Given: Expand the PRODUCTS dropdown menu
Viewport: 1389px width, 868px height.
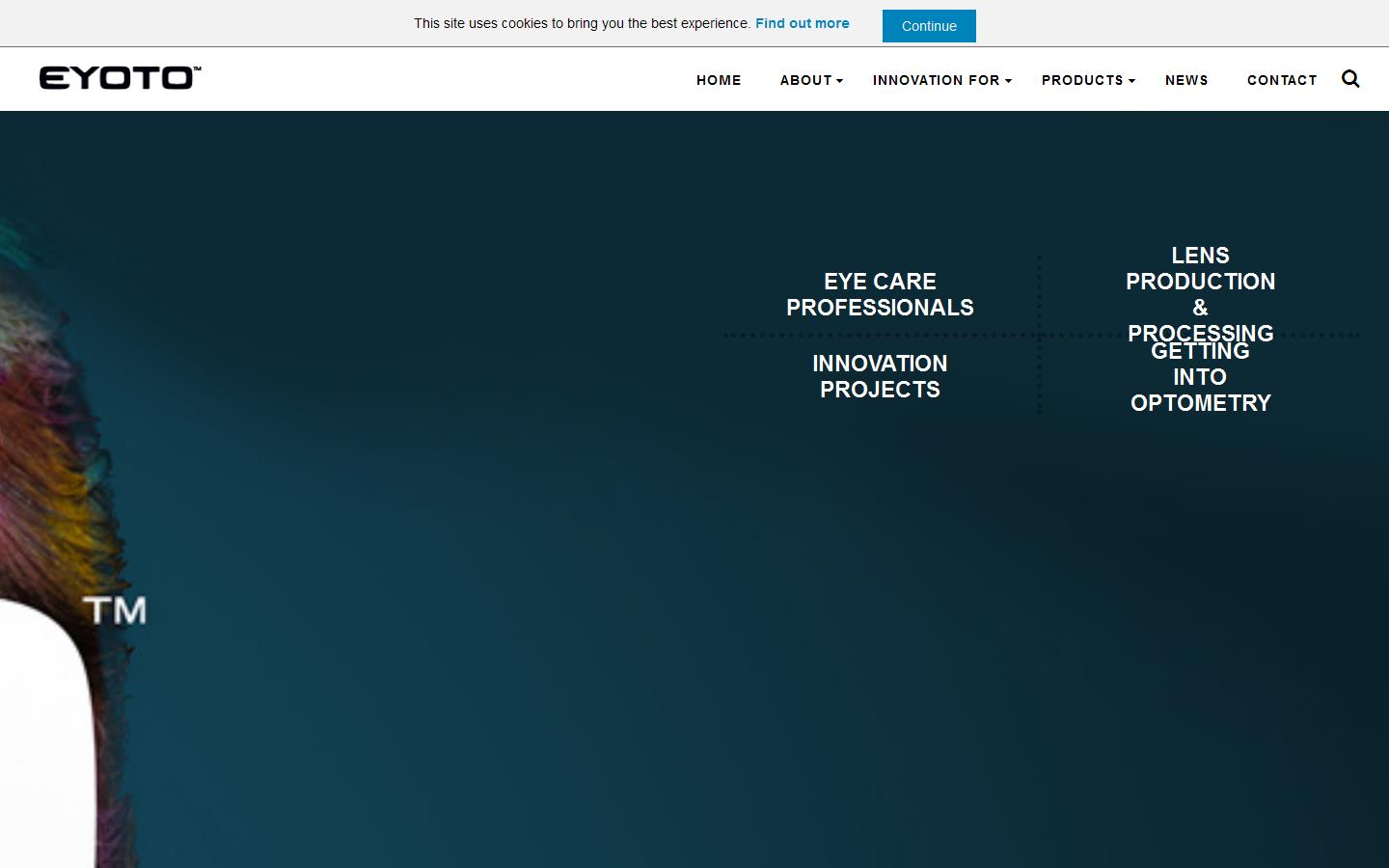Looking at the screenshot, I should 1082,81.
